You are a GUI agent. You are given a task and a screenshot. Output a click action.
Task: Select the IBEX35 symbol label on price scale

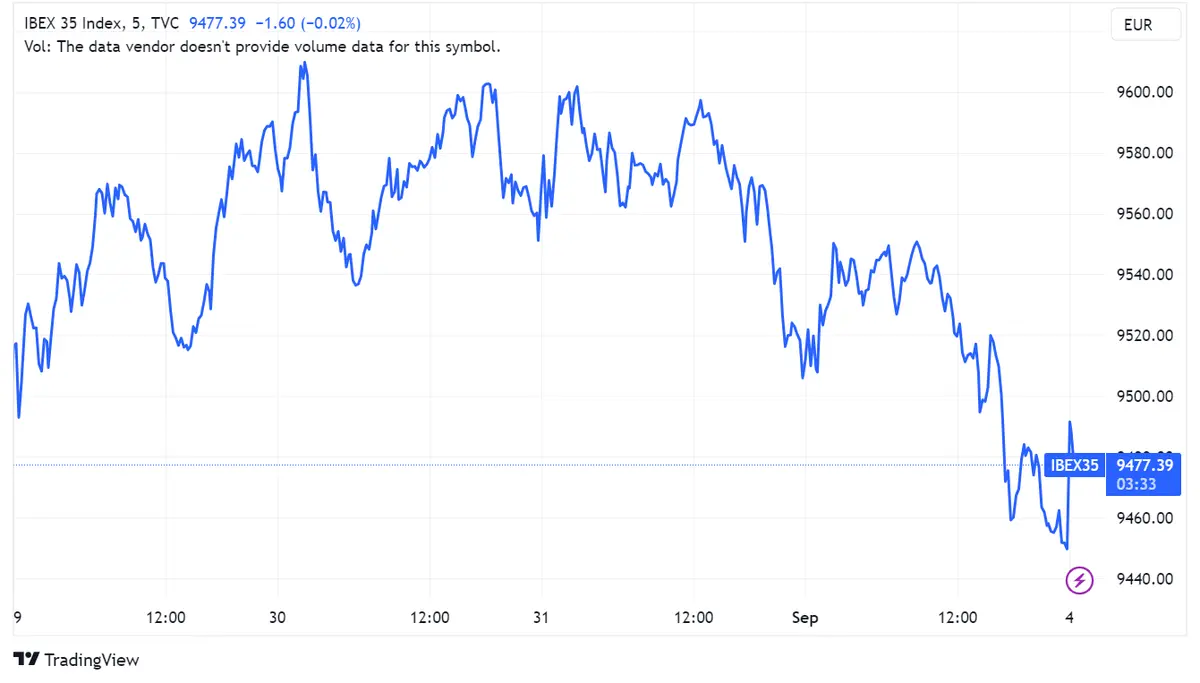click(x=1074, y=465)
